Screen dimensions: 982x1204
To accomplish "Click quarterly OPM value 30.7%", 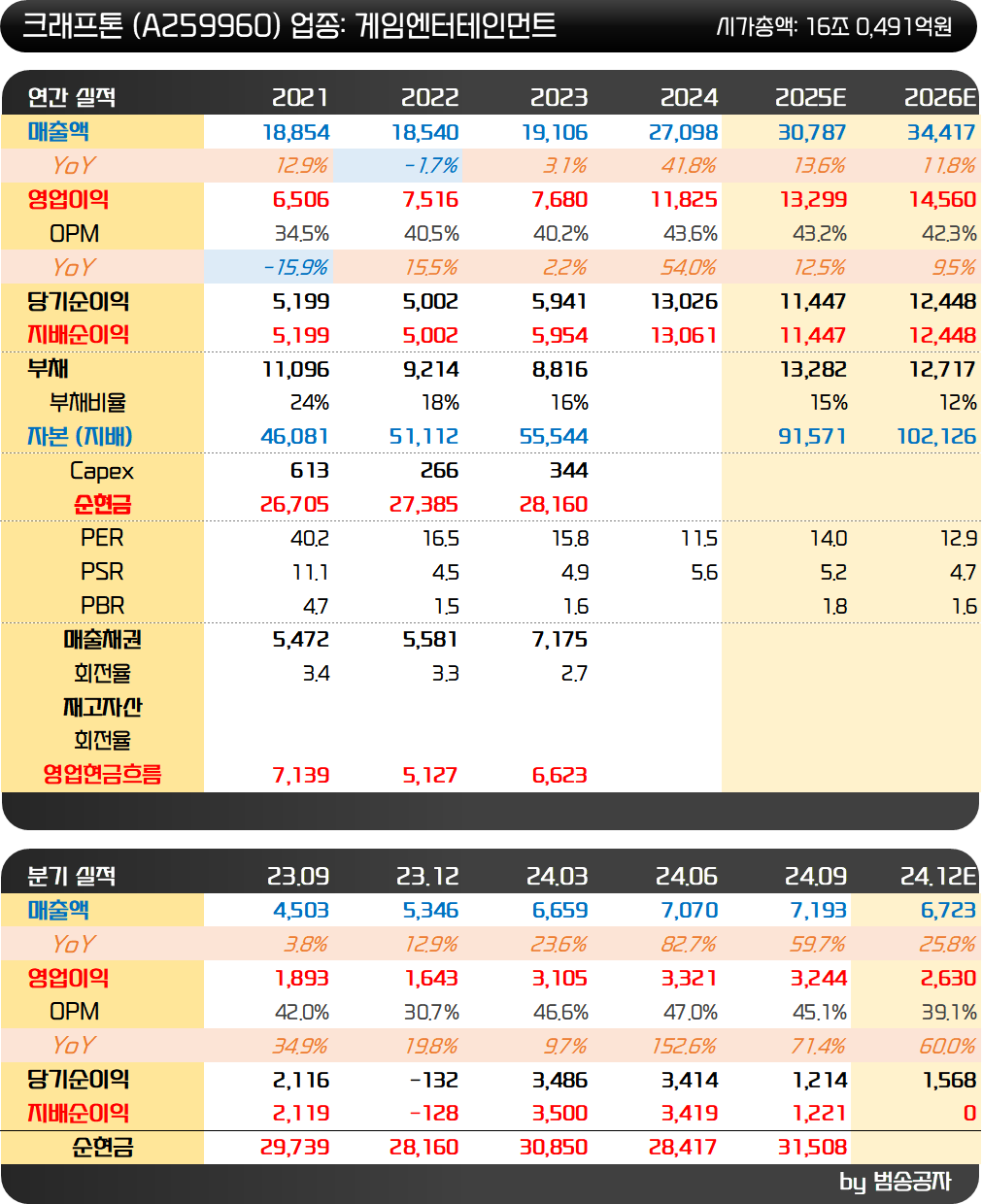I will 431,1012.
